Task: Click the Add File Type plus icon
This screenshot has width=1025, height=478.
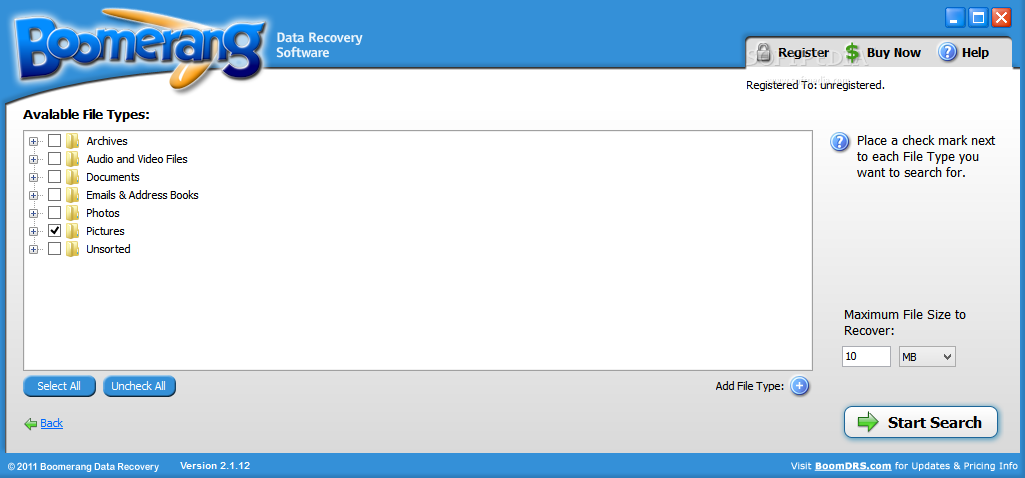Action: coord(799,386)
